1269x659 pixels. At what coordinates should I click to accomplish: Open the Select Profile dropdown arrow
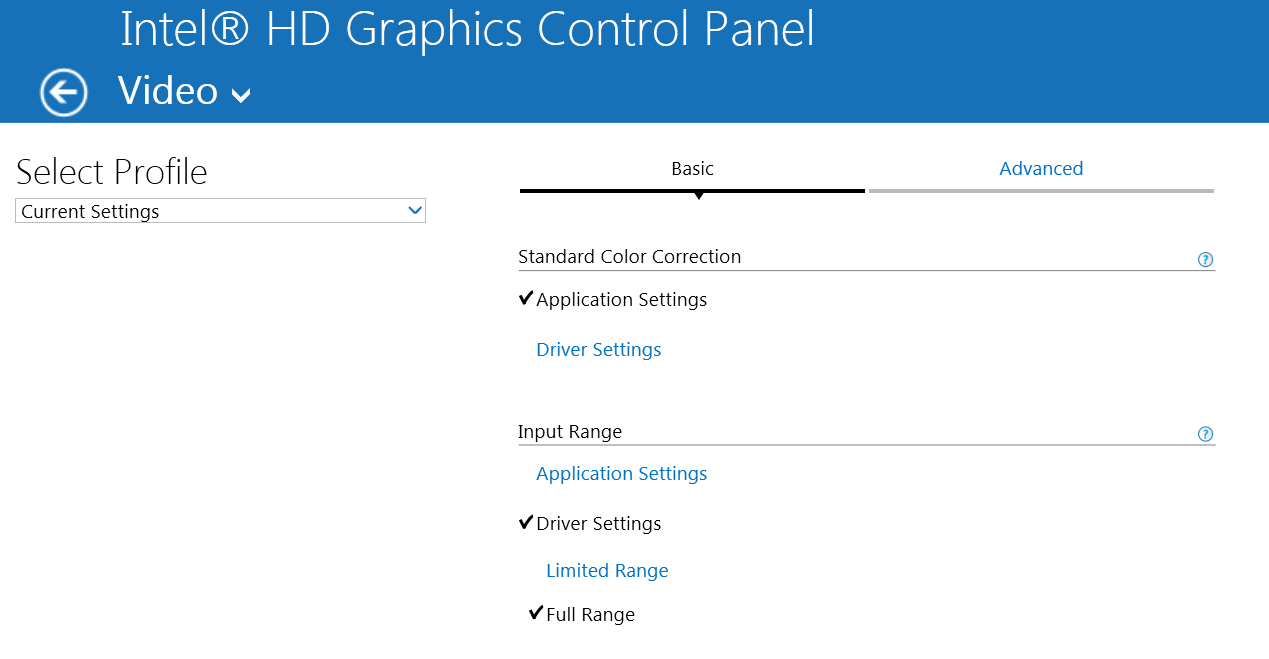(415, 211)
